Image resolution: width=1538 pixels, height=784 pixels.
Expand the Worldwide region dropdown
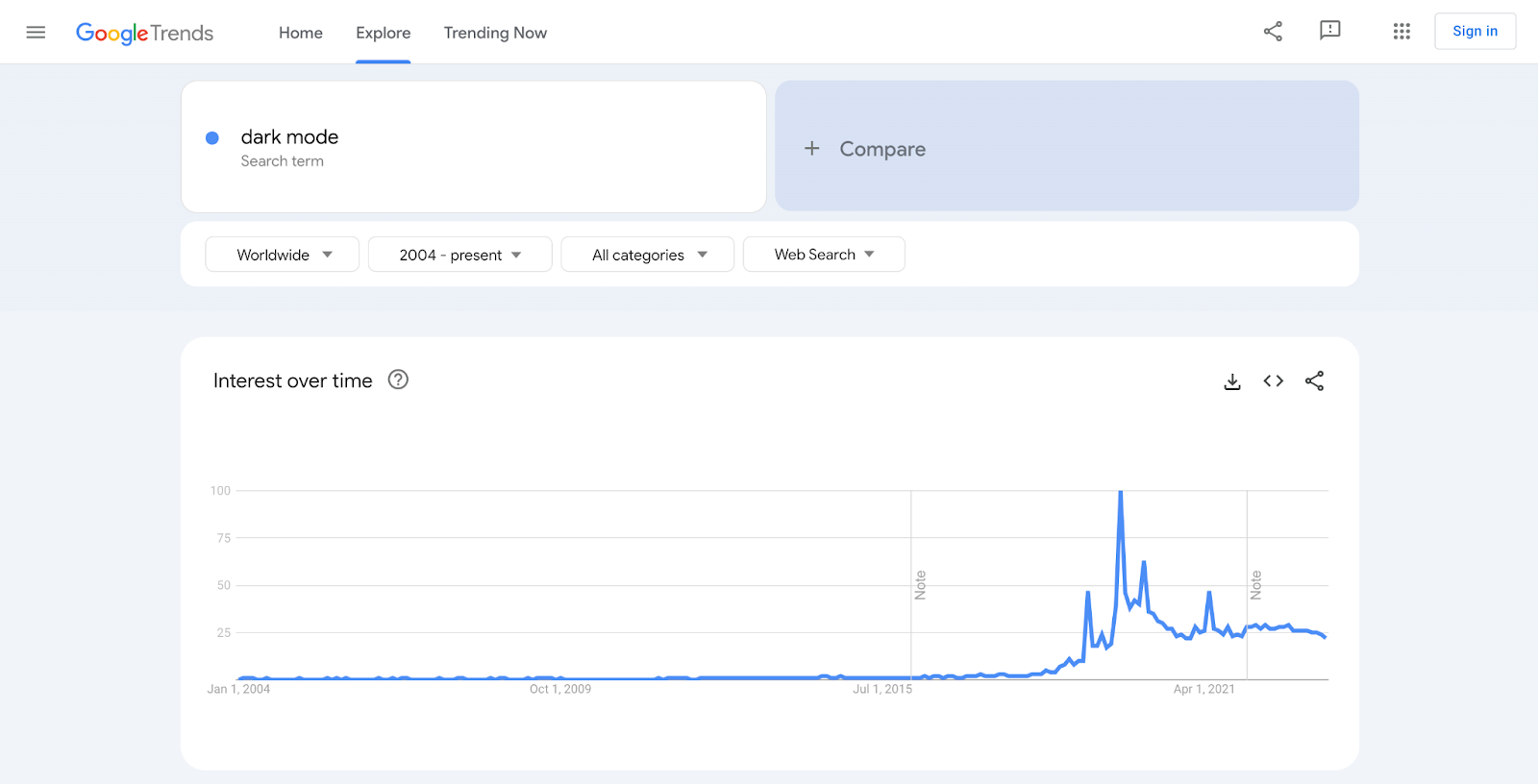click(283, 255)
